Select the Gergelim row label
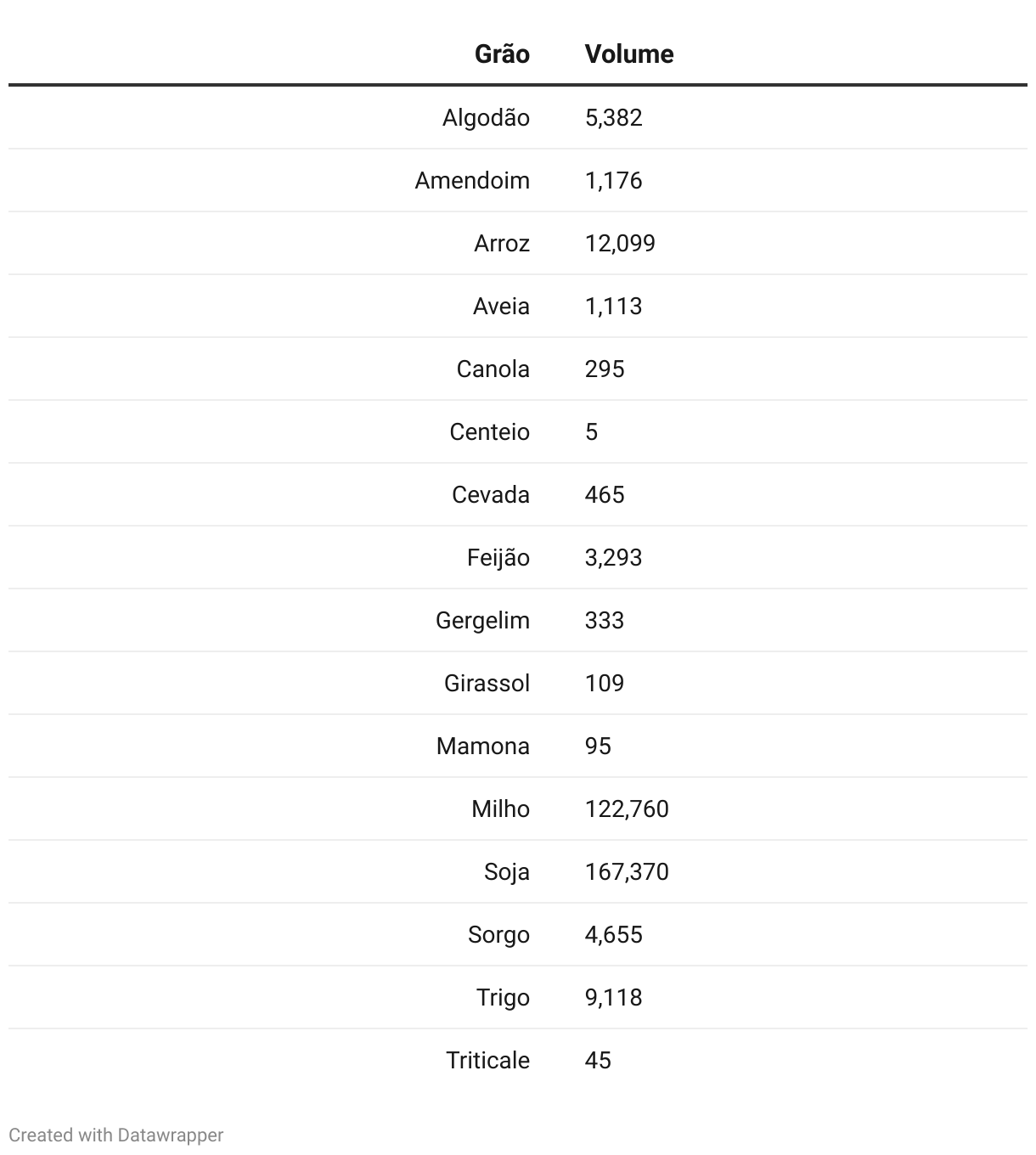 click(x=482, y=621)
